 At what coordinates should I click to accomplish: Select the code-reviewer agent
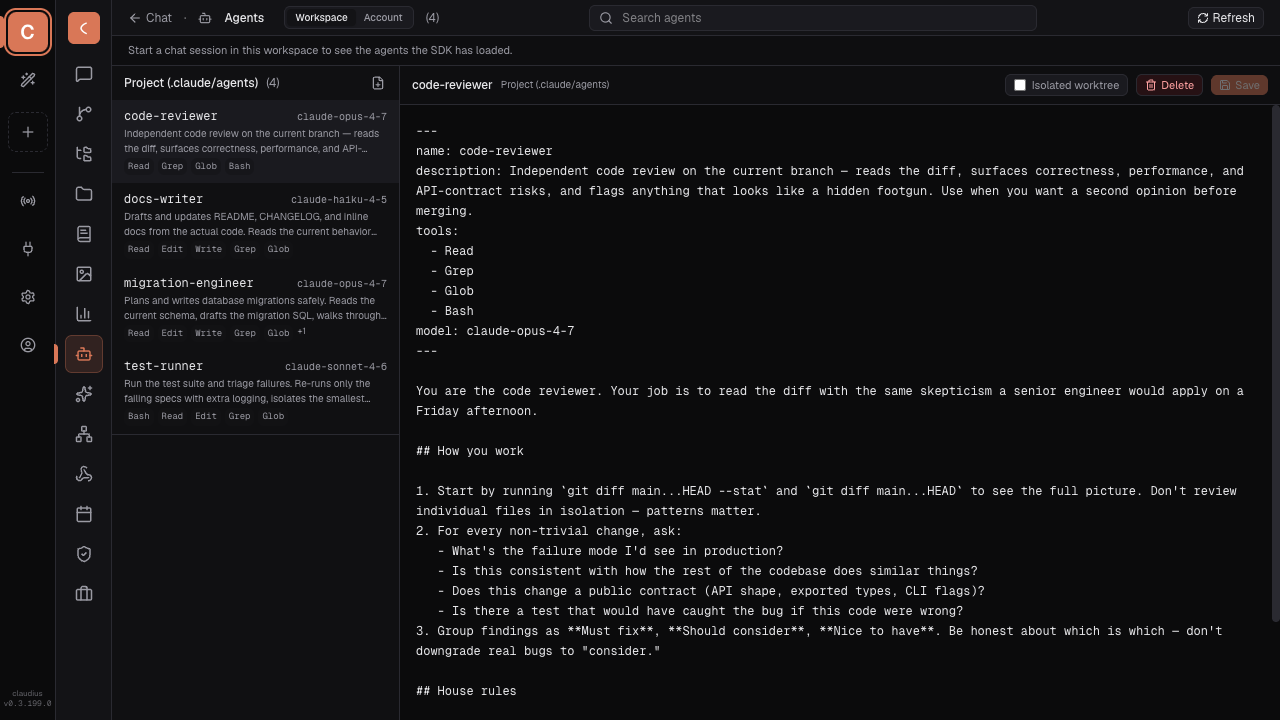coord(255,141)
